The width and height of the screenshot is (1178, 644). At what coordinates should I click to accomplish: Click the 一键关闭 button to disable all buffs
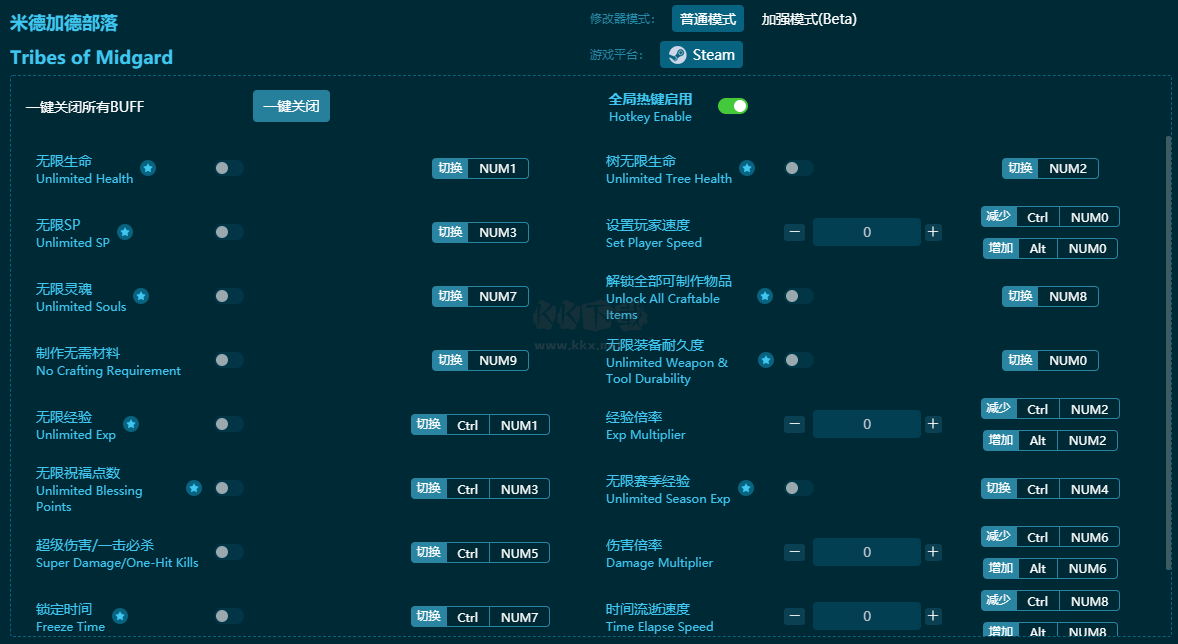[x=291, y=106]
